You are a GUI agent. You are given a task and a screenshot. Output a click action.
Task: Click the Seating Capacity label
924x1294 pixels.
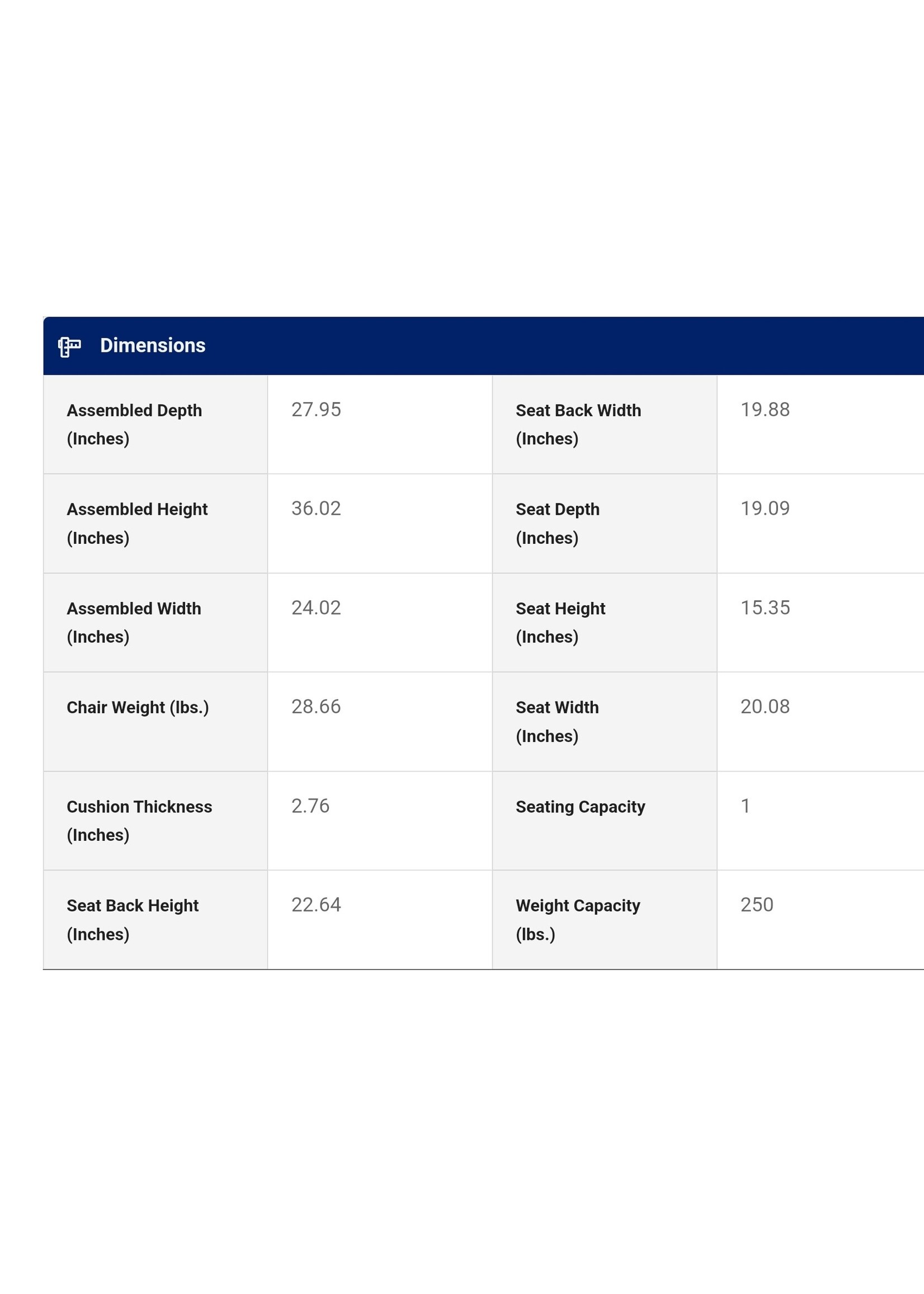pyautogui.click(x=581, y=807)
